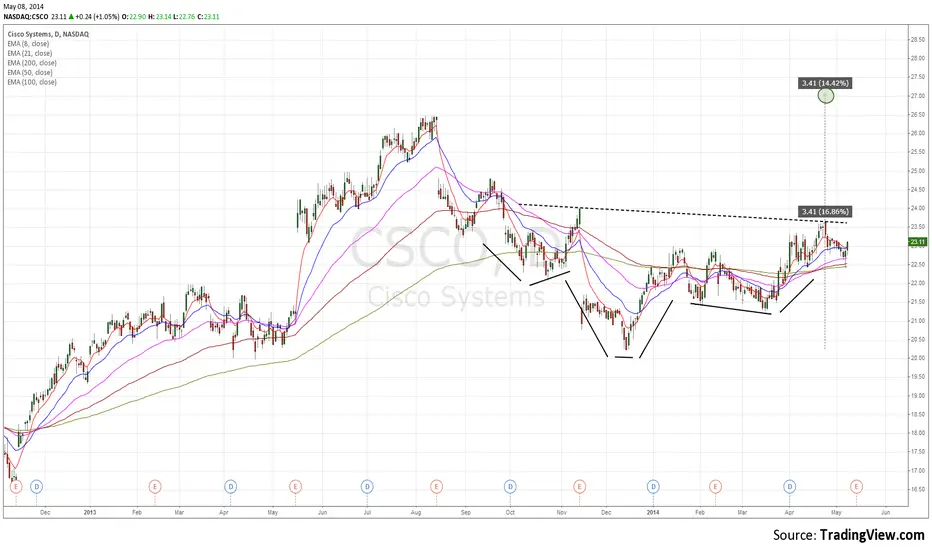This screenshot has width=932, height=550.
Task: Click the 28.50 price axis label
Action: (x=917, y=39)
